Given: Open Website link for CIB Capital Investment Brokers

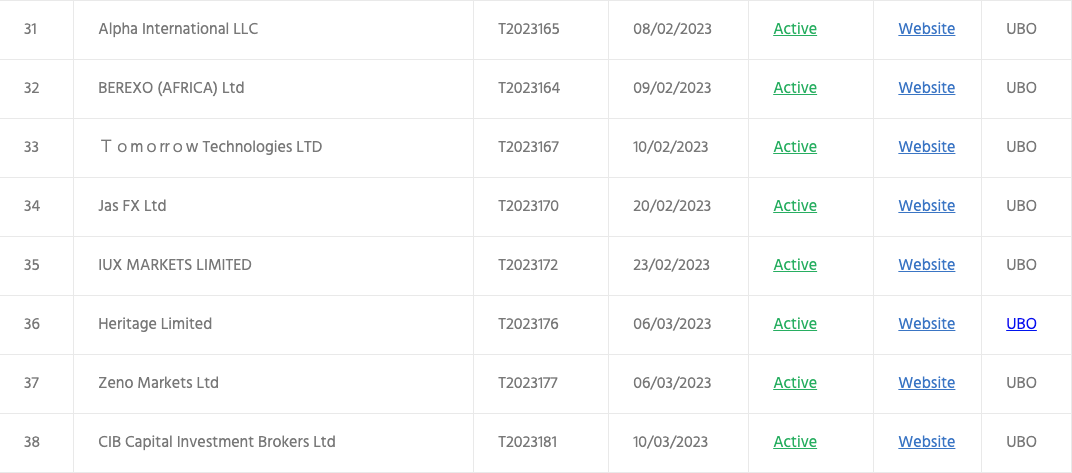Looking at the screenshot, I should pos(926,442).
